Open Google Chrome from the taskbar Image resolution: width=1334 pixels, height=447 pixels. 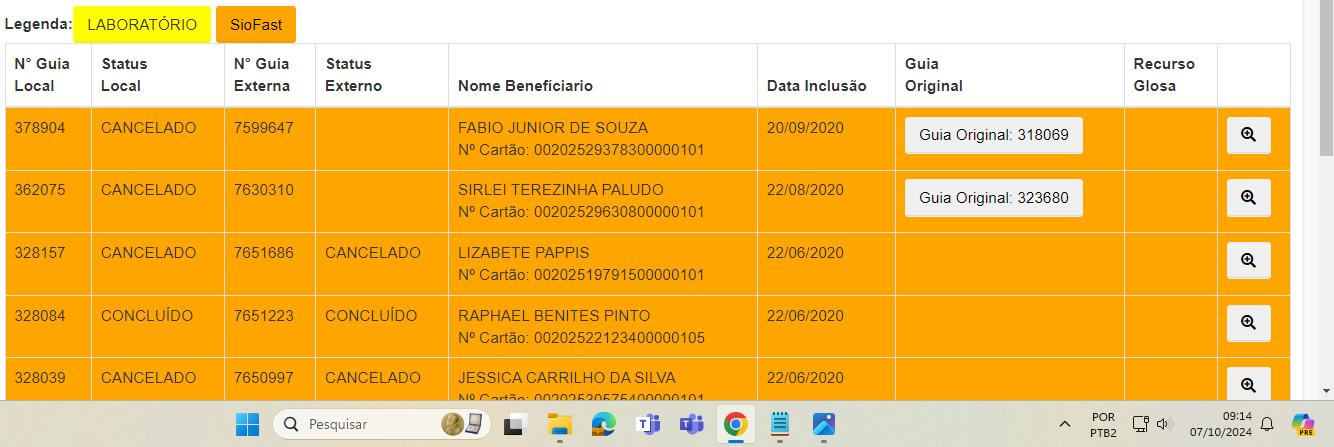coord(735,424)
